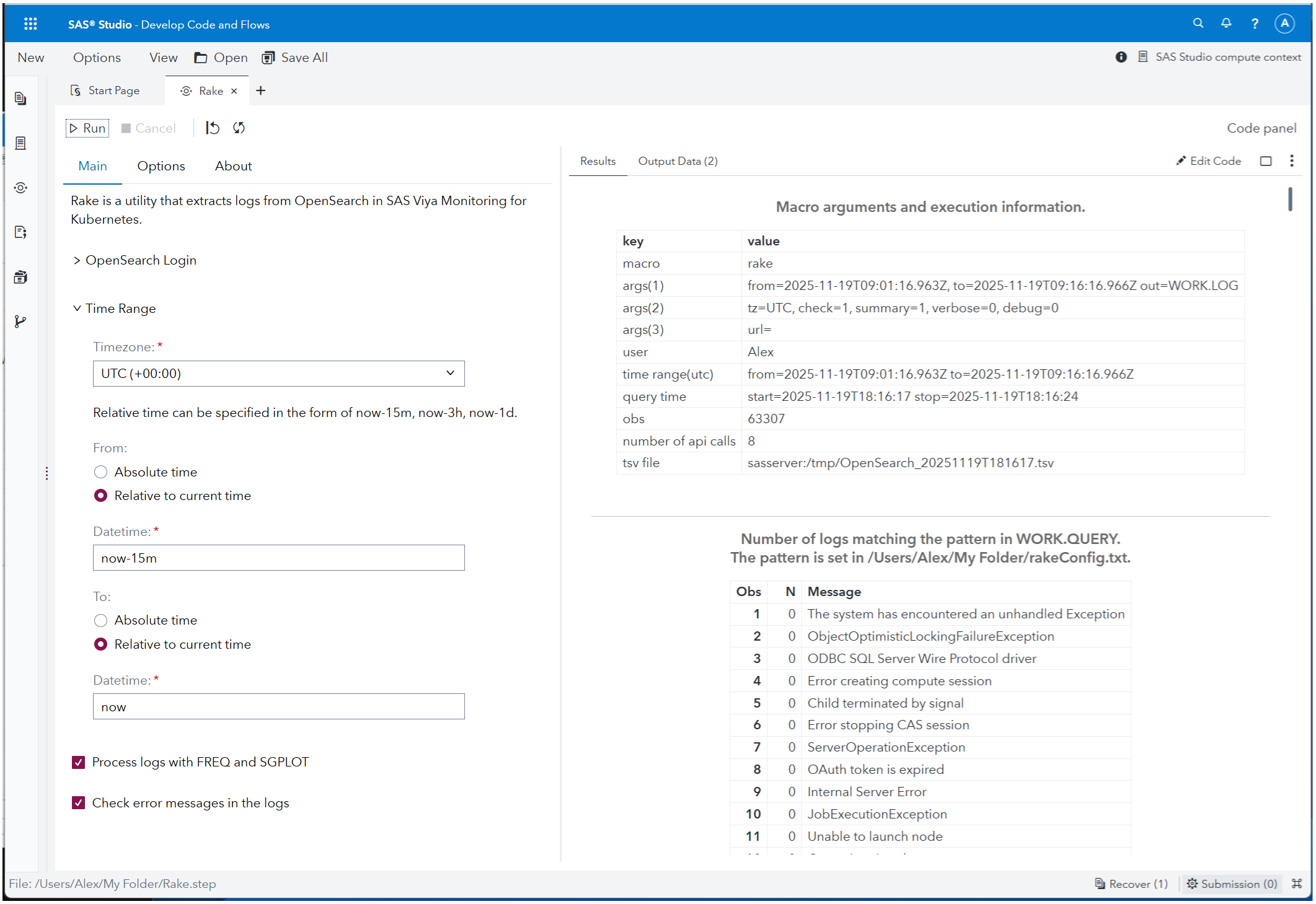
Task: Toggle the bottom-right keyboard shortcuts icon
Action: [x=1297, y=884]
